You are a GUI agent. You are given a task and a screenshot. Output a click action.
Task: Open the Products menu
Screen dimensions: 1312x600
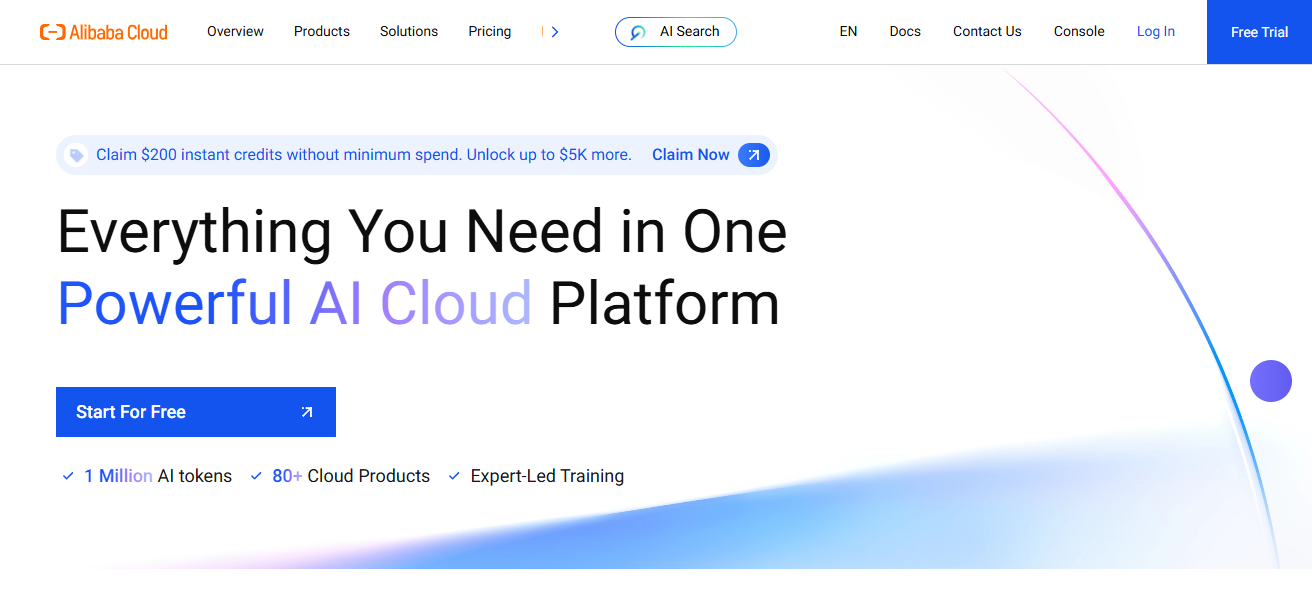(x=321, y=31)
